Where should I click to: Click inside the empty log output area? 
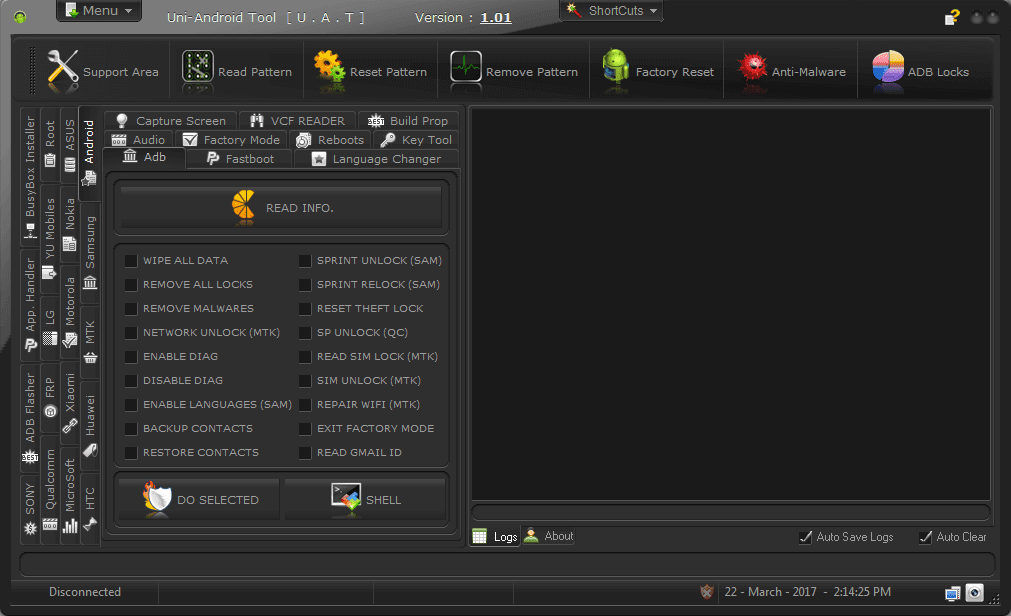click(731, 304)
